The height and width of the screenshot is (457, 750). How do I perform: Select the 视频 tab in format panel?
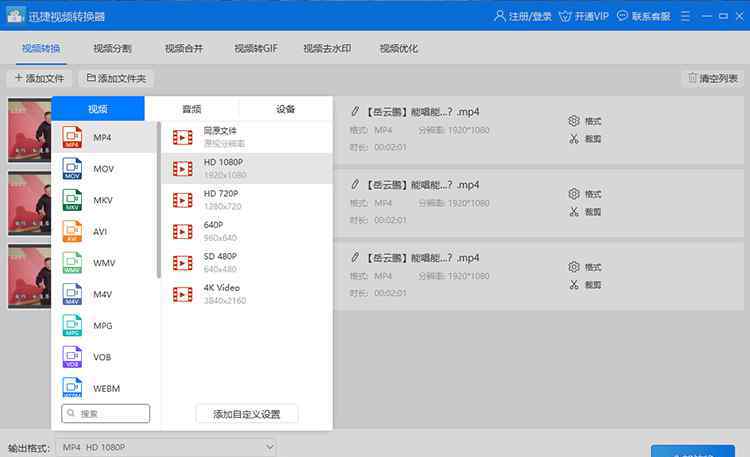98,109
